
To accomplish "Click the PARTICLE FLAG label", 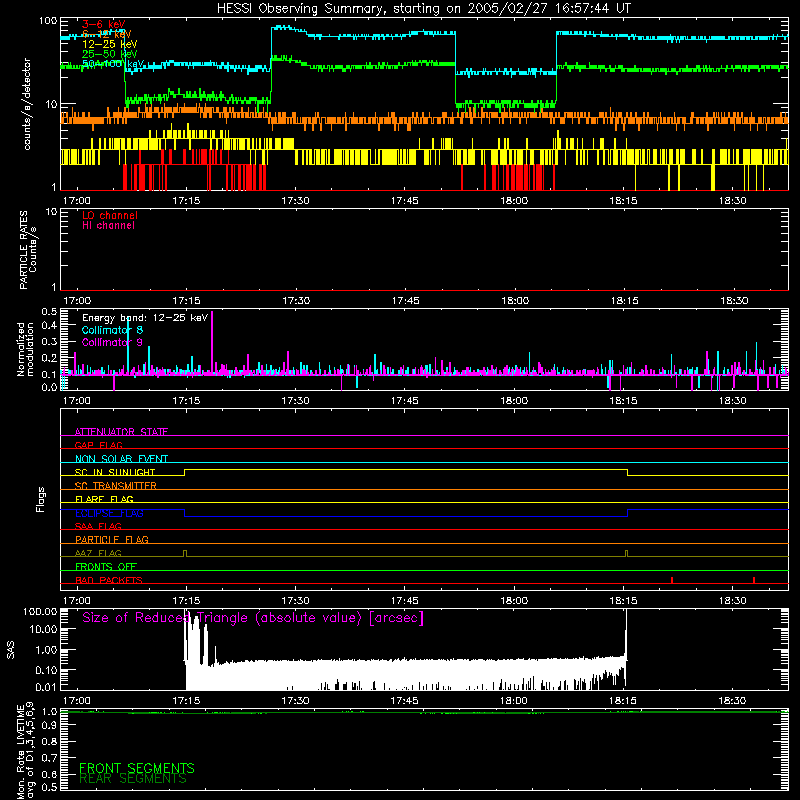I will pos(112,539).
